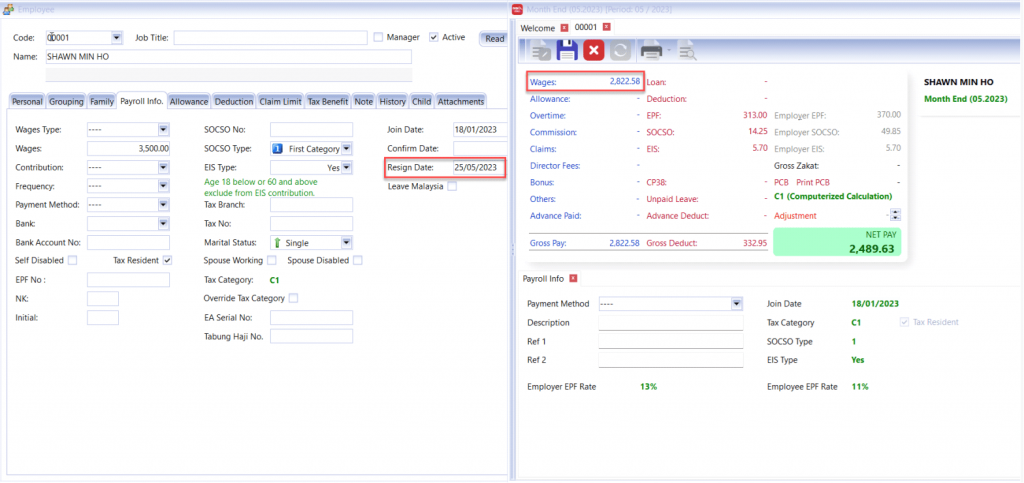Click the NET PAY 2,489.63 box
Screen dimensions: 1024x483
coord(837,242)
